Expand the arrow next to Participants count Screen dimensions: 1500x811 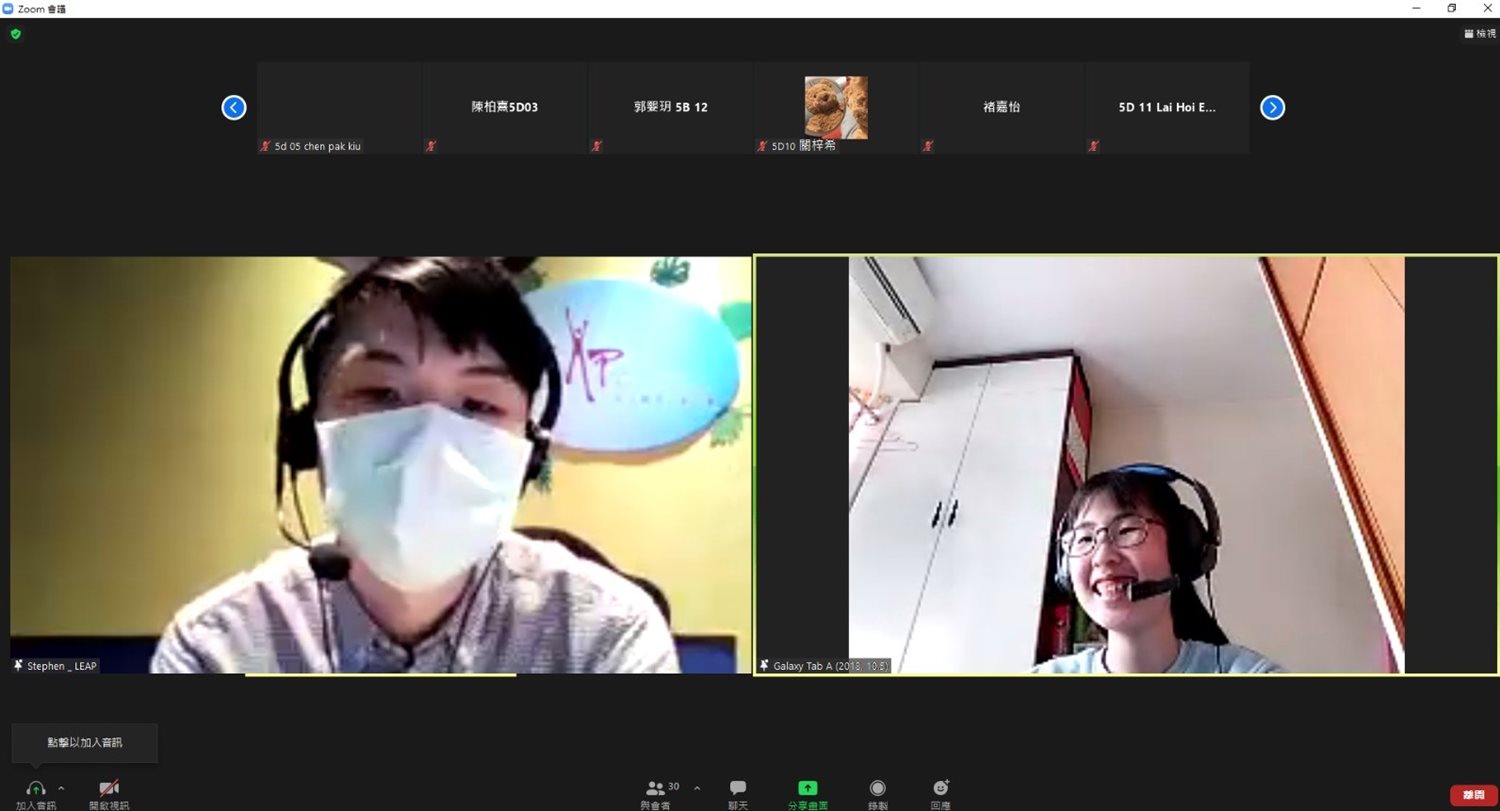click(697, 788)
